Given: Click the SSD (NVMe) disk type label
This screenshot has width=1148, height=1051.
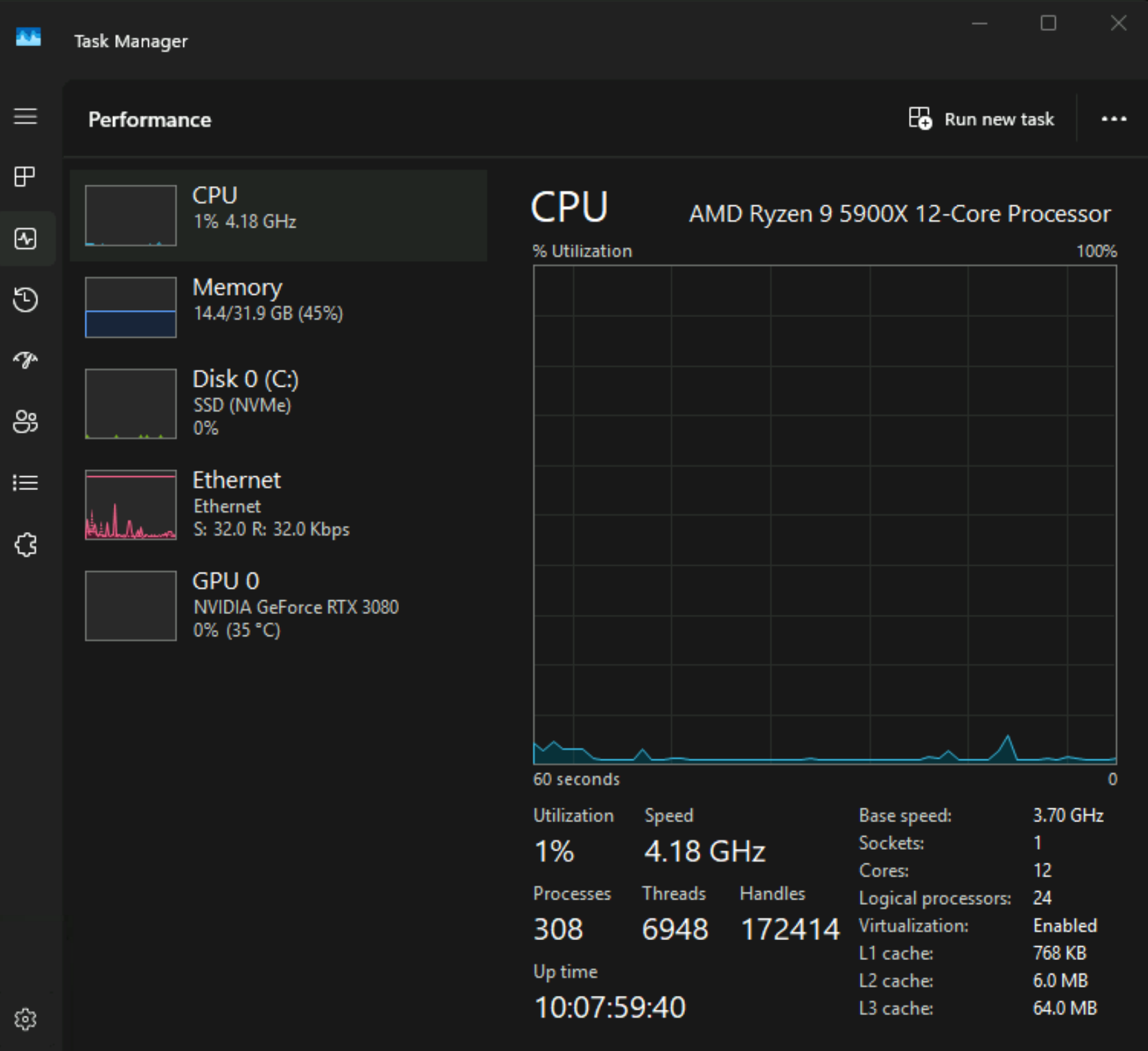Looking at the screenshot, I should pos(242,405).
